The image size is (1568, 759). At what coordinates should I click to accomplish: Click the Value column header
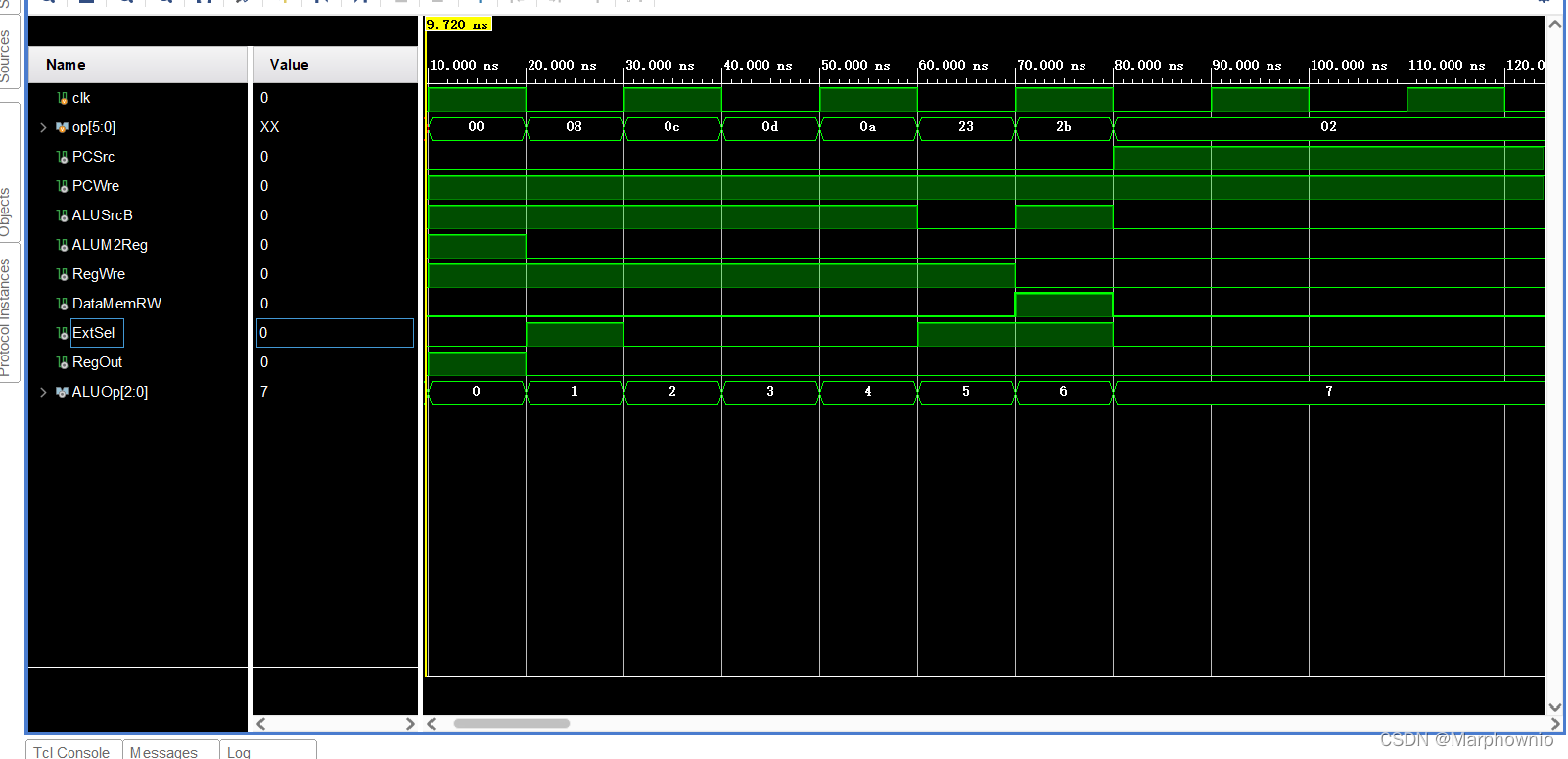pyautogui.click(x=336, y=65)
